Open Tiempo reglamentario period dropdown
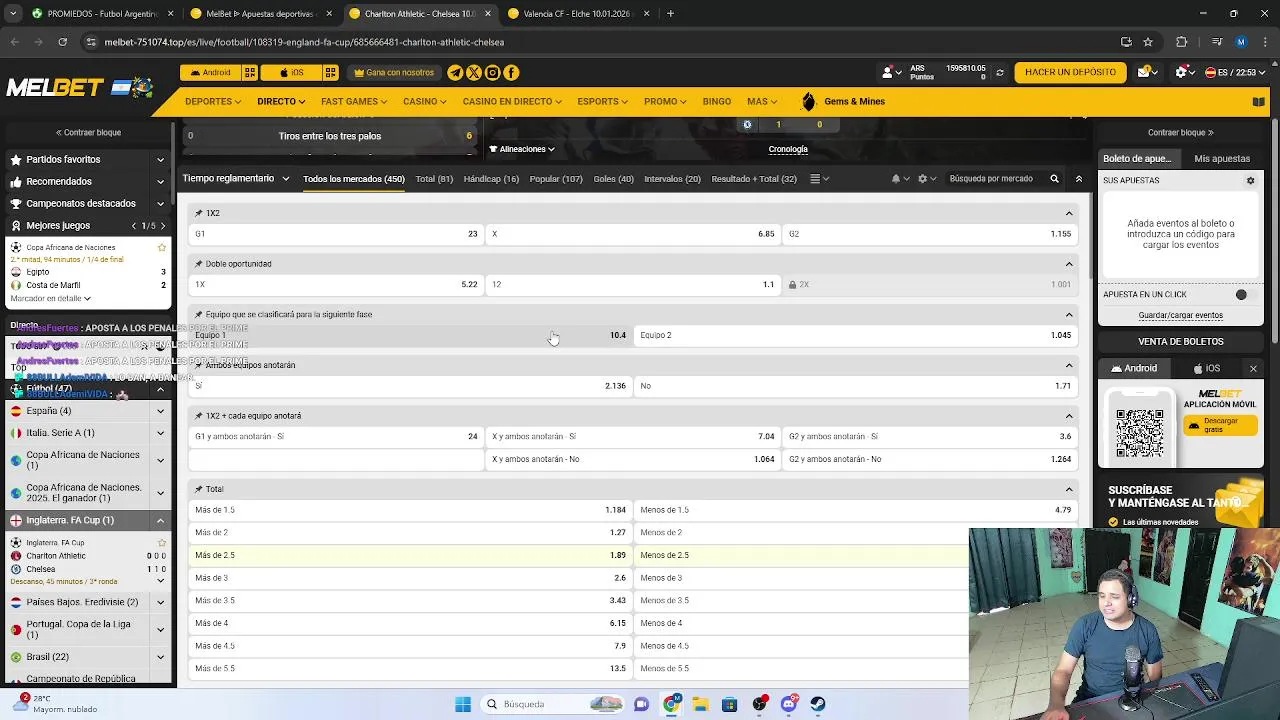The width and height of the screenshot is (1280, 720). [236, 178]
